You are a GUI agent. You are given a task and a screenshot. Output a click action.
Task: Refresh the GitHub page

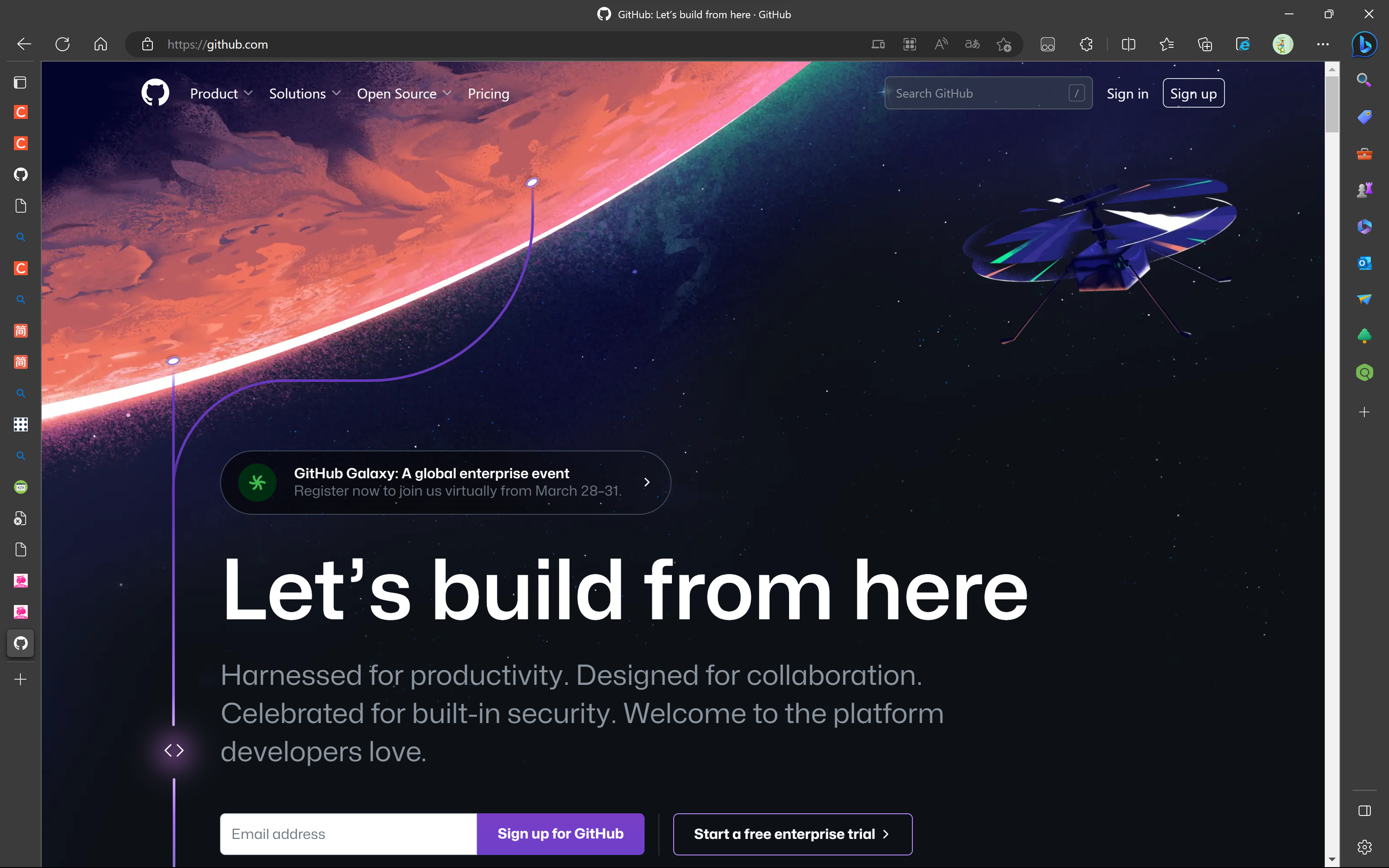click(63, 44)
